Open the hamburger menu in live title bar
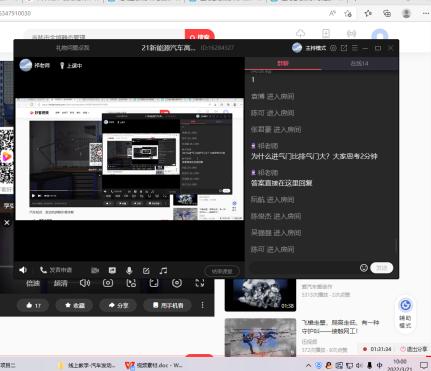431x371 pixels. point(355,48)
